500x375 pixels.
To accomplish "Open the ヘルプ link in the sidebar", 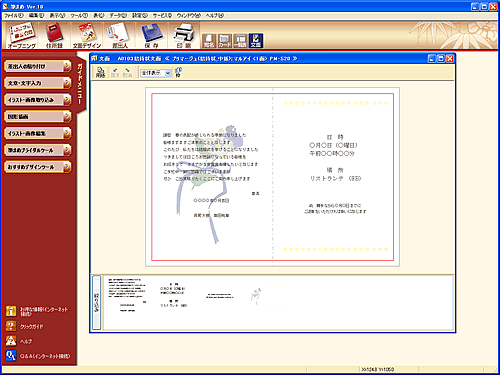I will click(x=19, y=341).
